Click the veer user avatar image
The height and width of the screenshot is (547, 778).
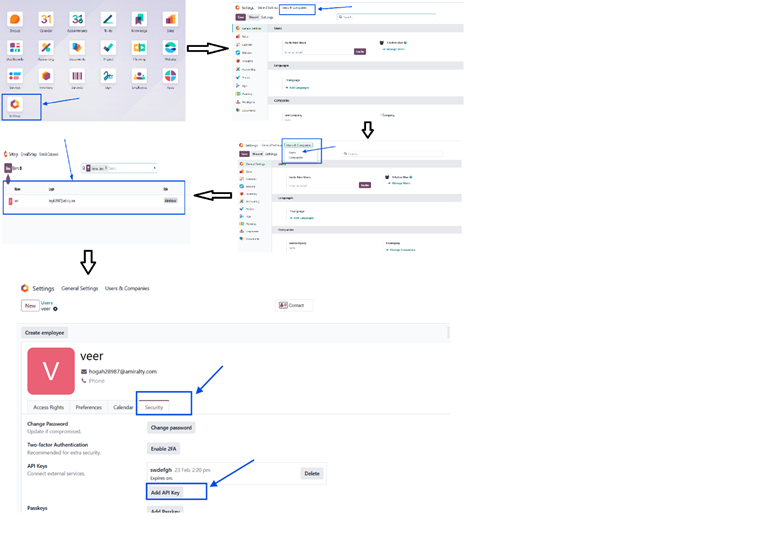(x=51, y=371)
